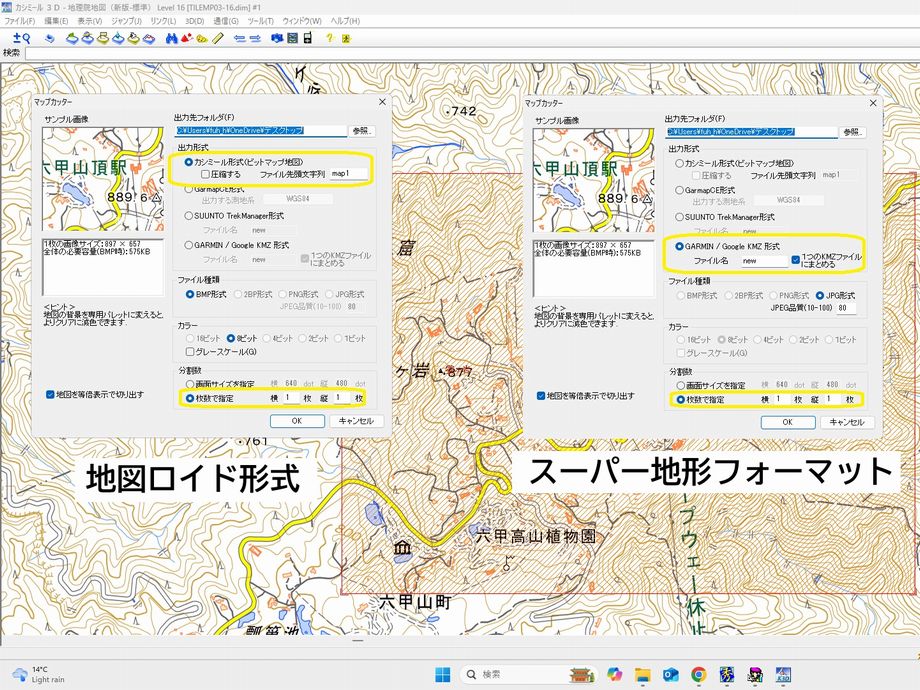Click 参照 browse button in the right dialog
This screenshot has width=920, height=690.
coord(852,131)
